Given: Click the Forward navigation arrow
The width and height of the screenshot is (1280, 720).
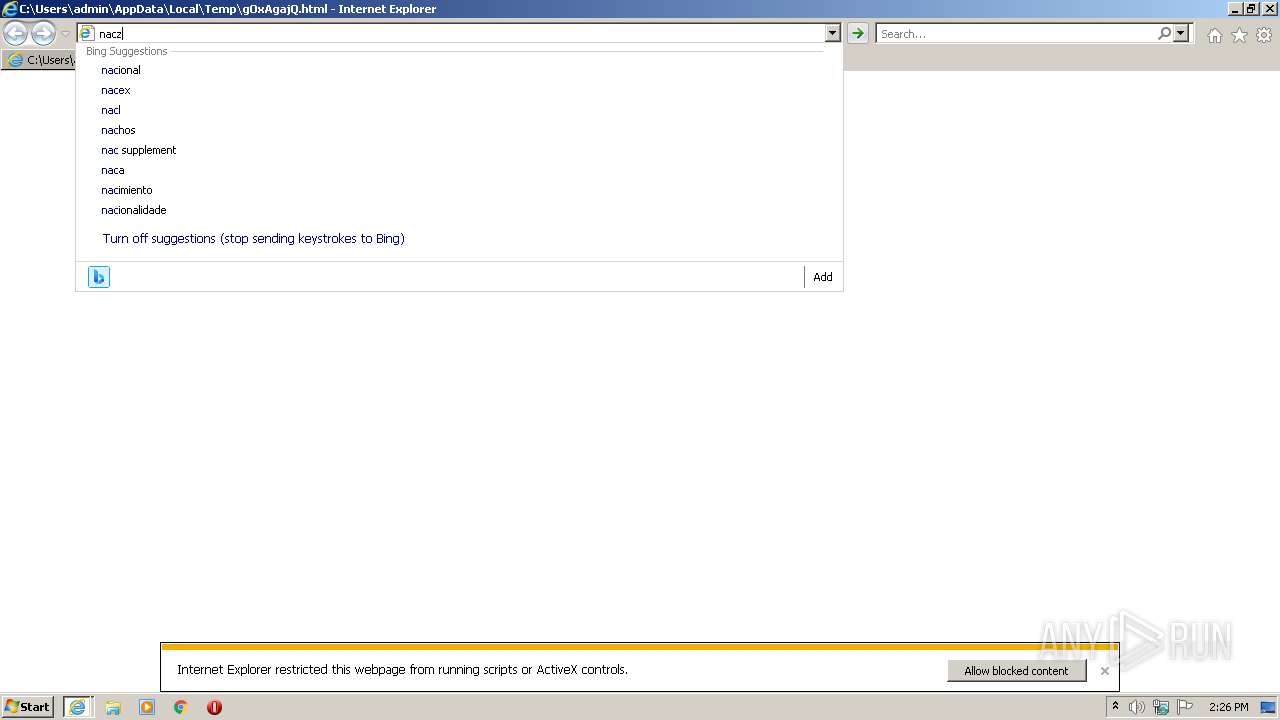Looking at the screenshot, I should [43, 34].
